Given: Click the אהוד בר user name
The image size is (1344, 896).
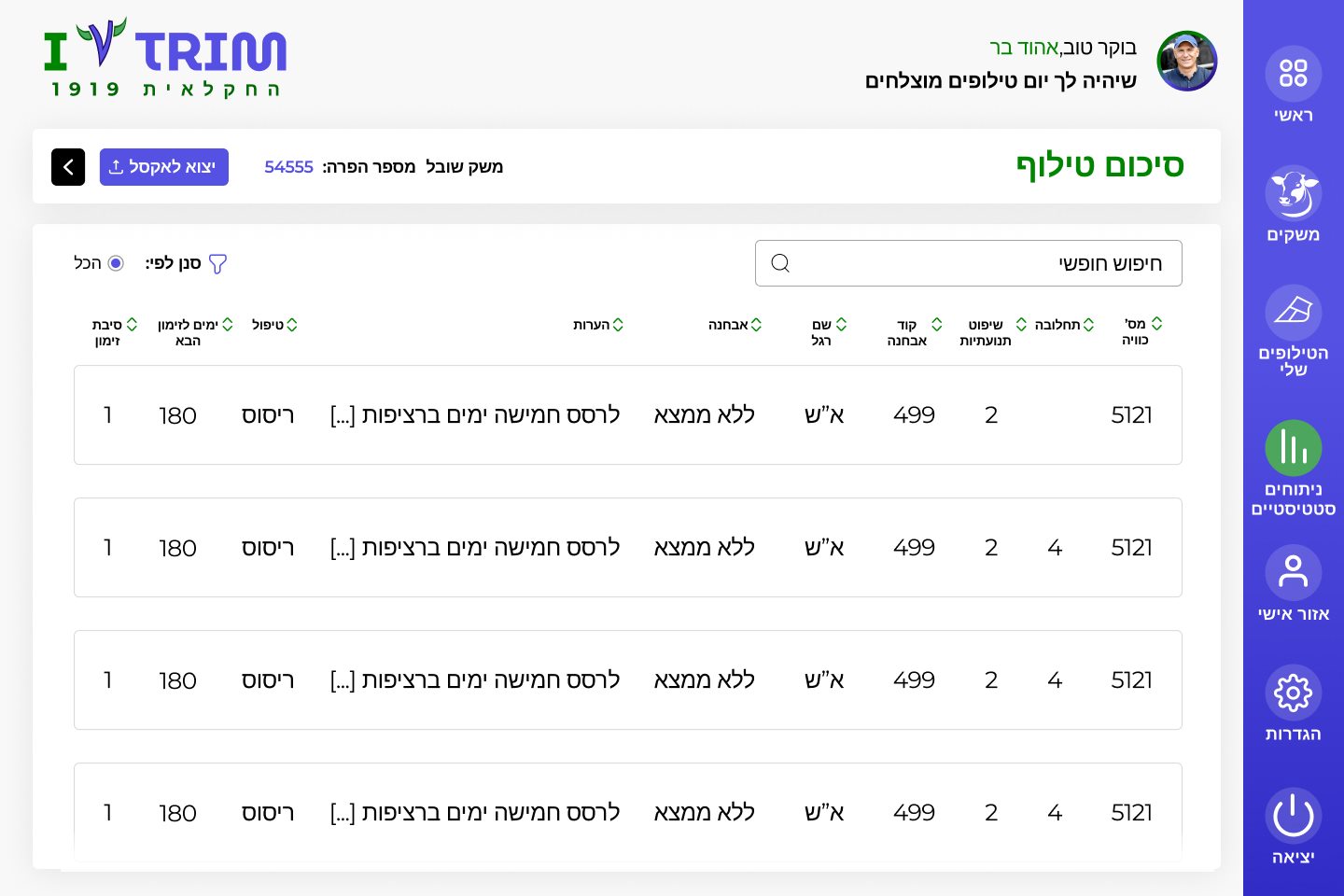Looking at the screenshot, I should point(1024,48).
